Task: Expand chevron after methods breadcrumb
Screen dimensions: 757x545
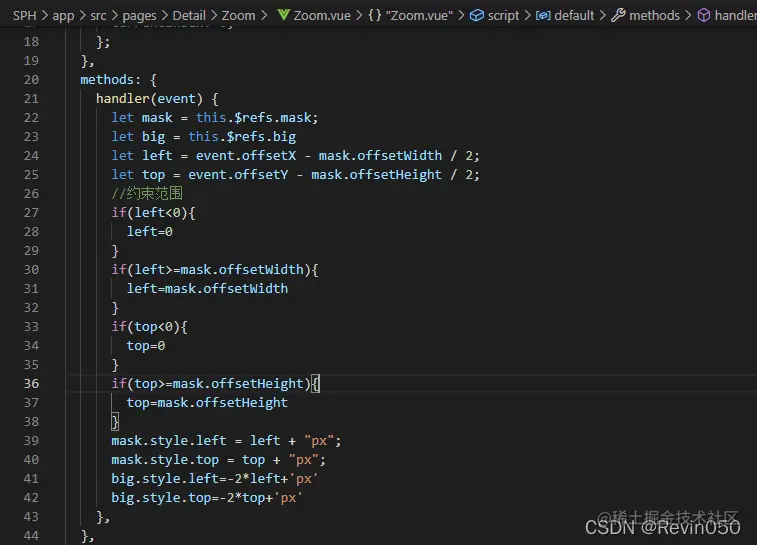Action: (688, 16)
